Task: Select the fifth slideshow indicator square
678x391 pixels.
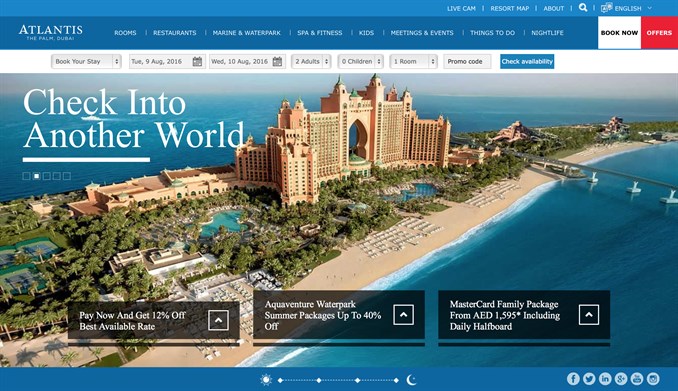Action: coord(67,176)
